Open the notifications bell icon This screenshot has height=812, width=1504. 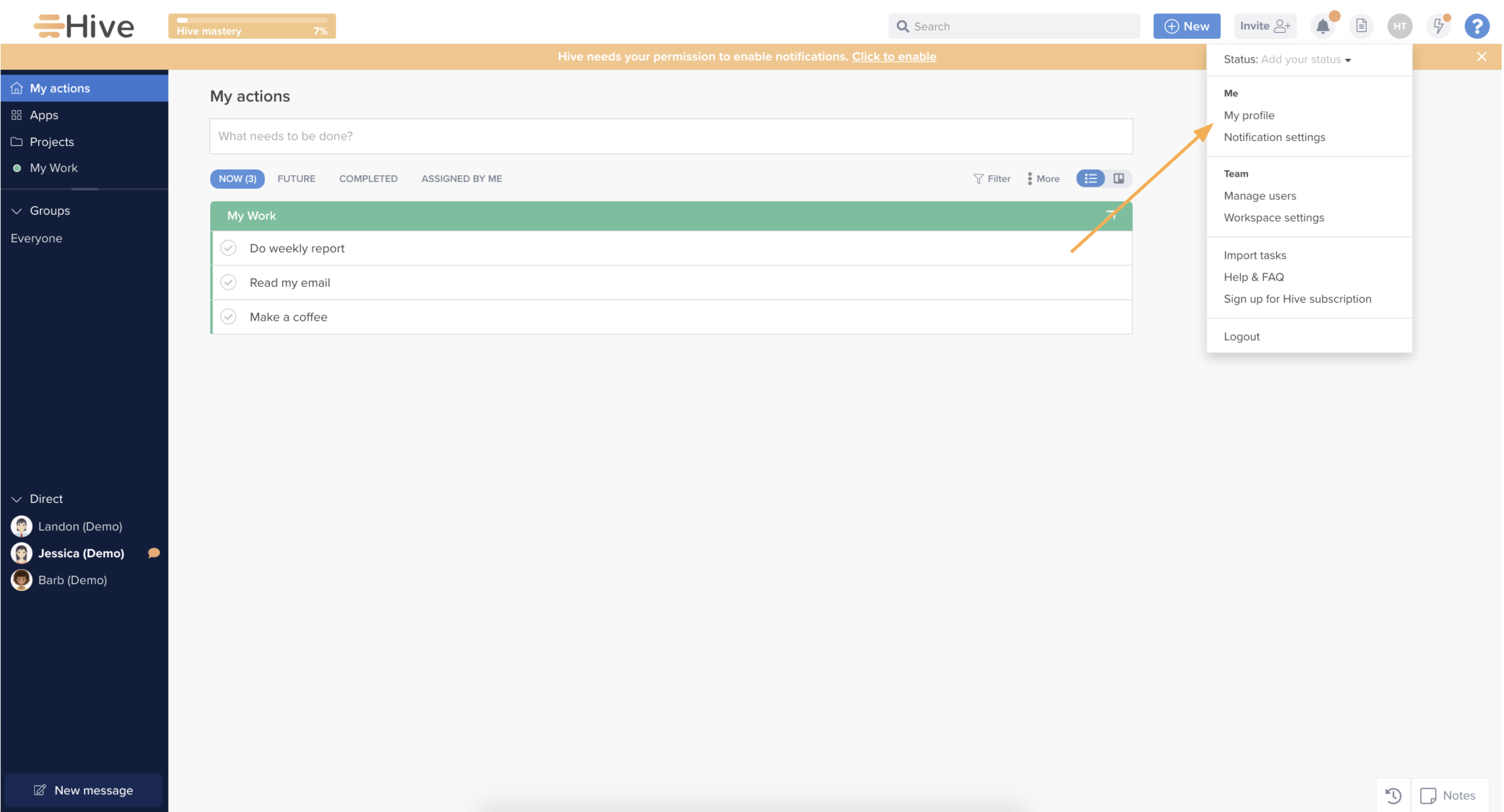point(1323,26)
